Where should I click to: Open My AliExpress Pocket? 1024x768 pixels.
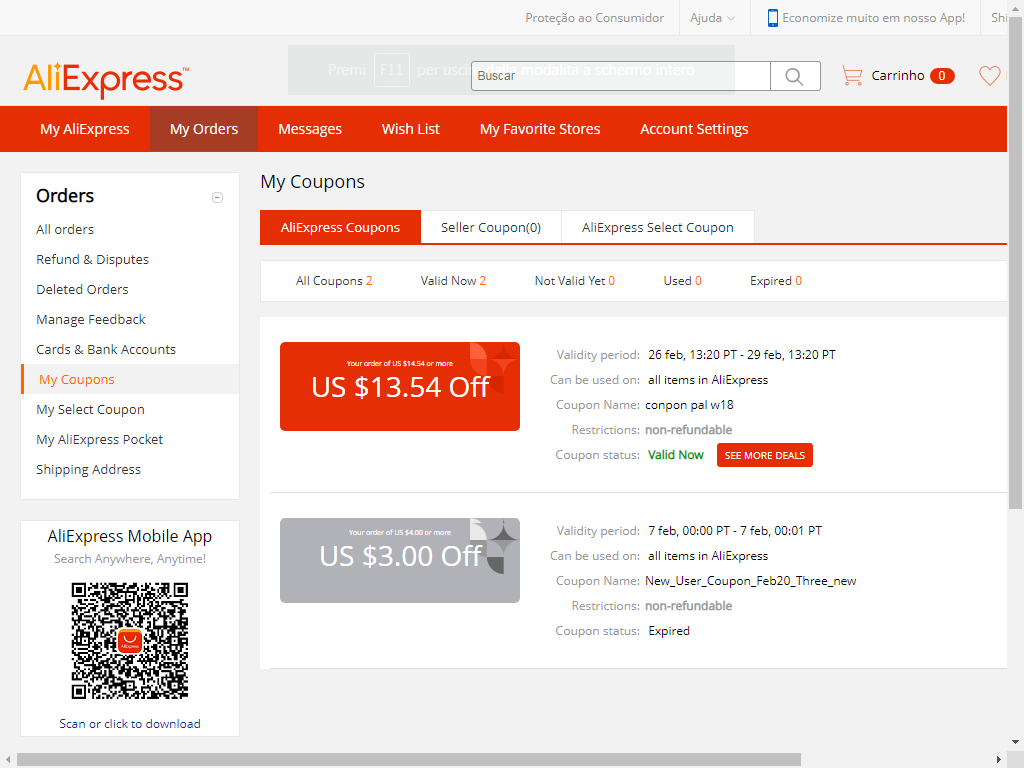(x=99, y=440)
